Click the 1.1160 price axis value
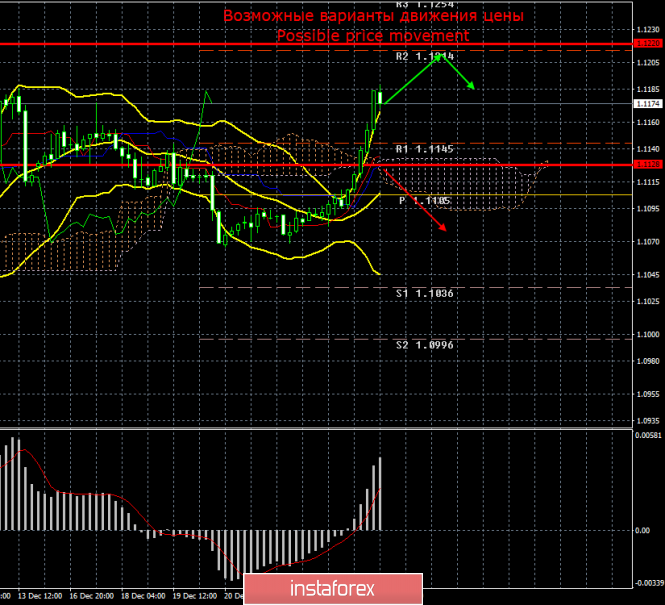Image resolution: width=665 pixels, height=605 pixels. [x=648, y=123]
